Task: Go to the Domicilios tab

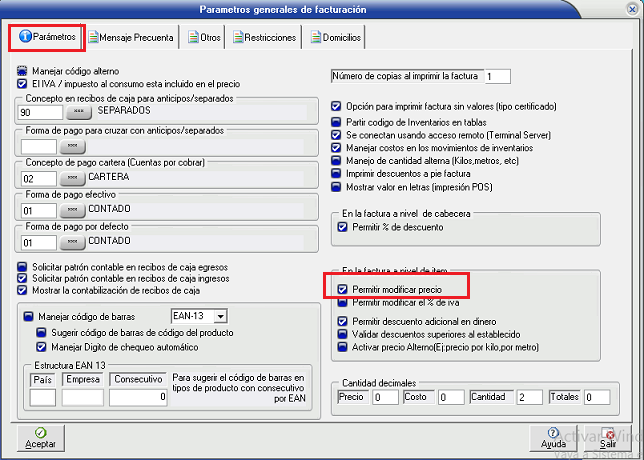Action: (336, 38)
